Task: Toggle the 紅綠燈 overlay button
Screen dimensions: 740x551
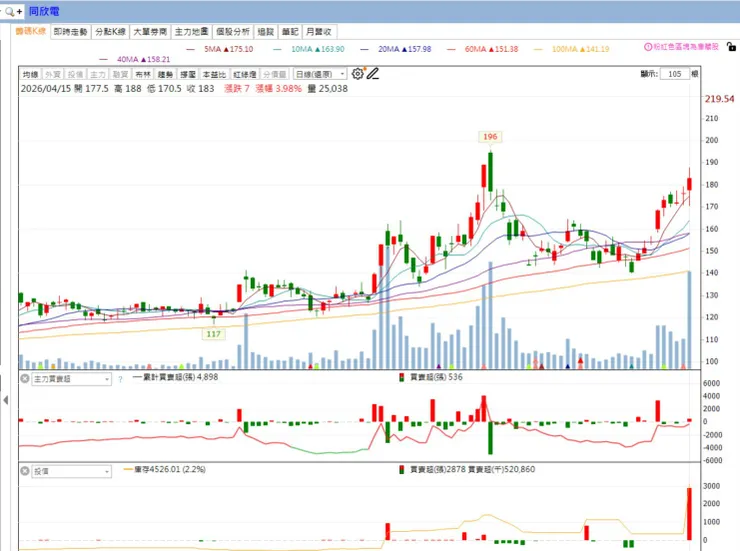Action: tap(245, 75)
